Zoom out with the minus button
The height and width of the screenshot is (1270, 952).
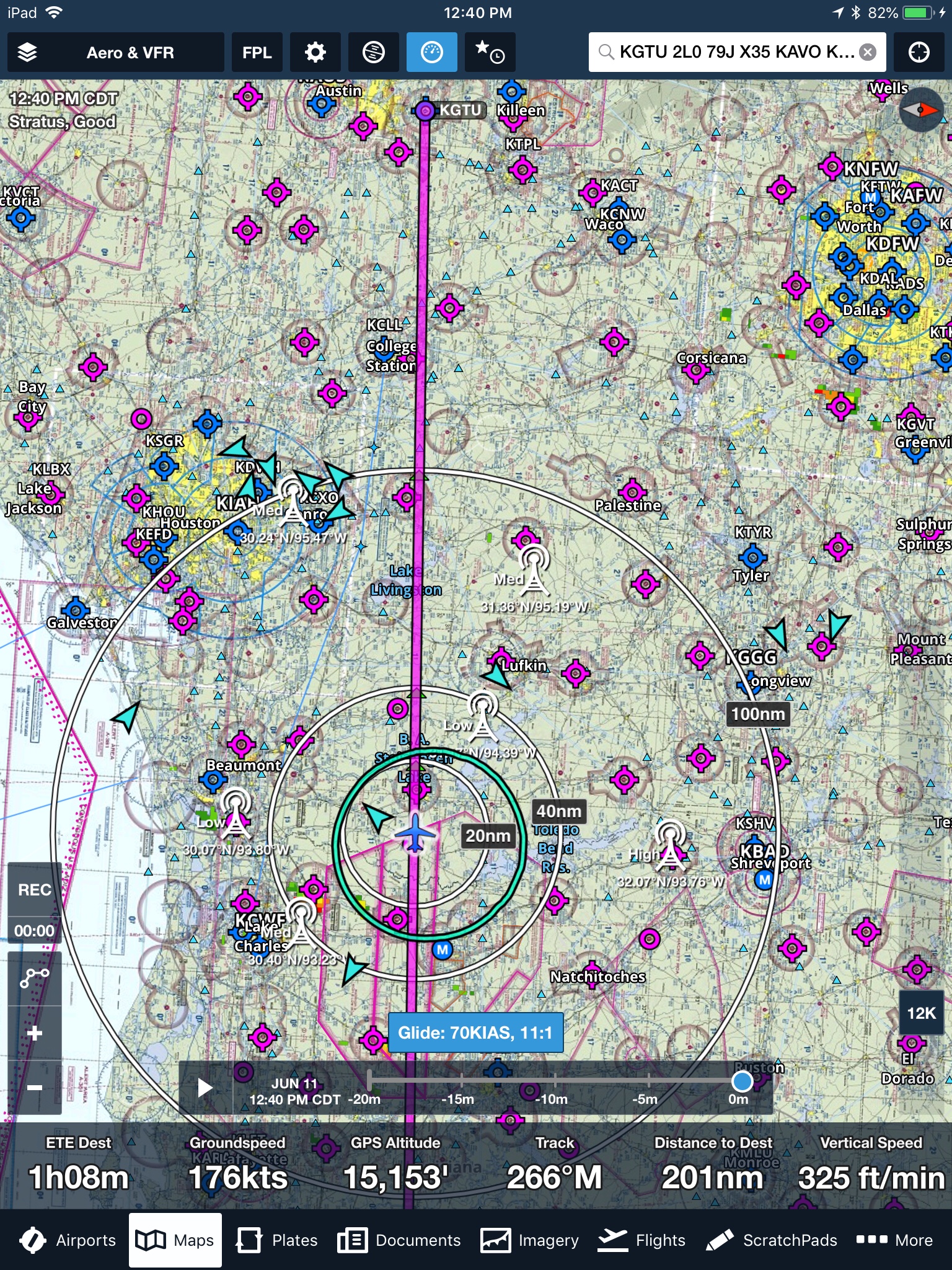tap(35, 1087)
